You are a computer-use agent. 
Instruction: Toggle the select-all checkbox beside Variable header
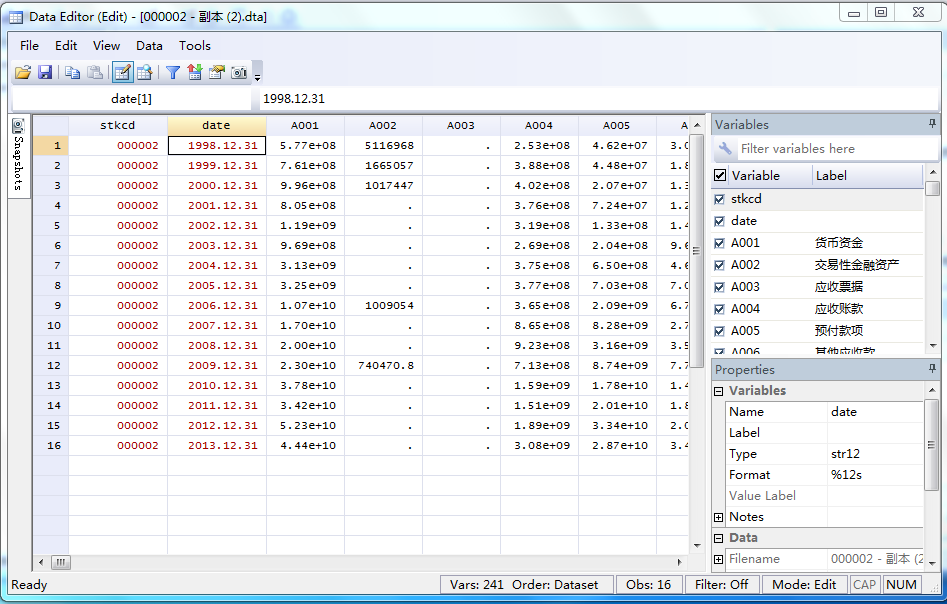point(720,175)
